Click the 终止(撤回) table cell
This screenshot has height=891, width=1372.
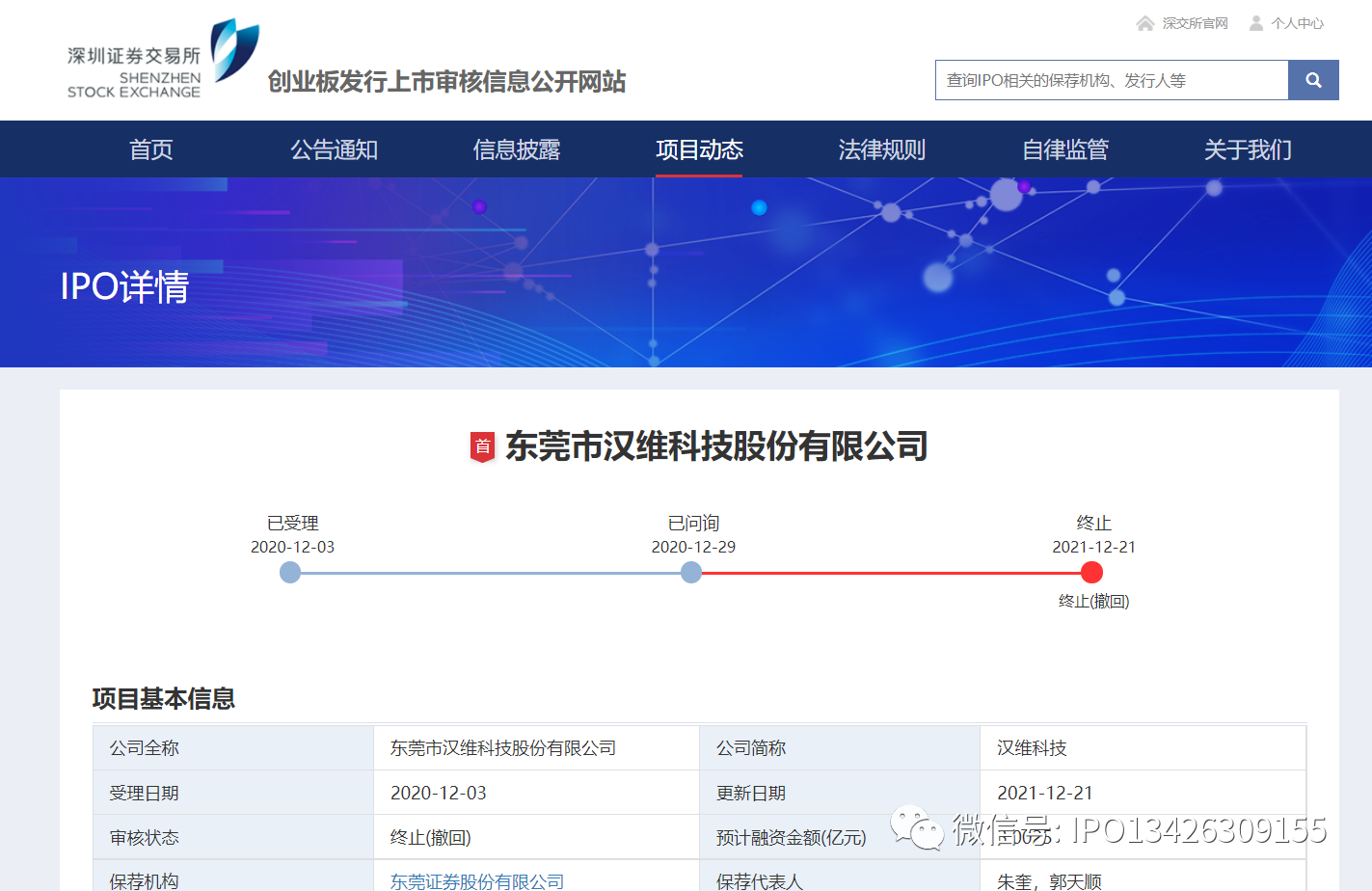[x=431, y=837]
